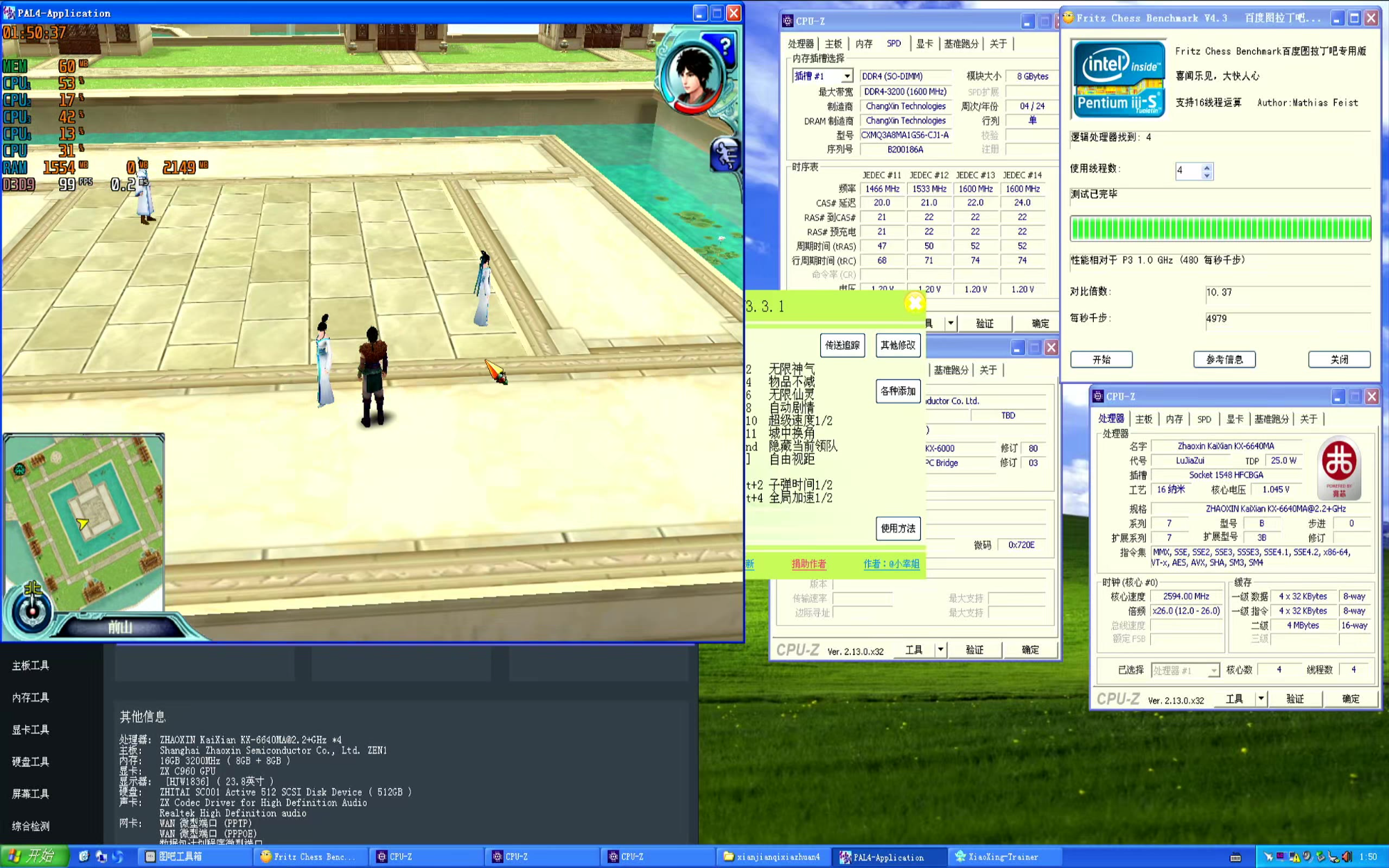Open the 作者:@小幸姐 link
Image resolution: width=1389 pixels, height=868 pixels.
point(891,564)
